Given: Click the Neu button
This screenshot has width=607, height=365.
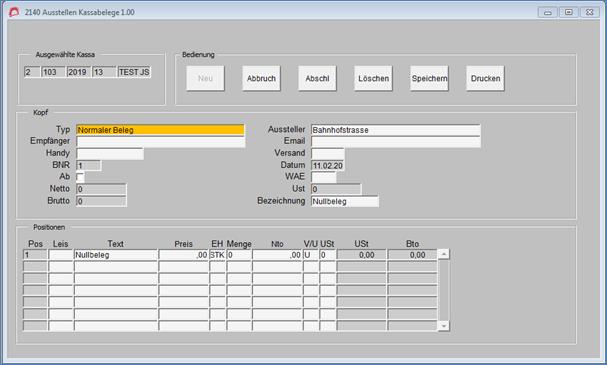Looking at the screenshot, I should pos(205,78).
